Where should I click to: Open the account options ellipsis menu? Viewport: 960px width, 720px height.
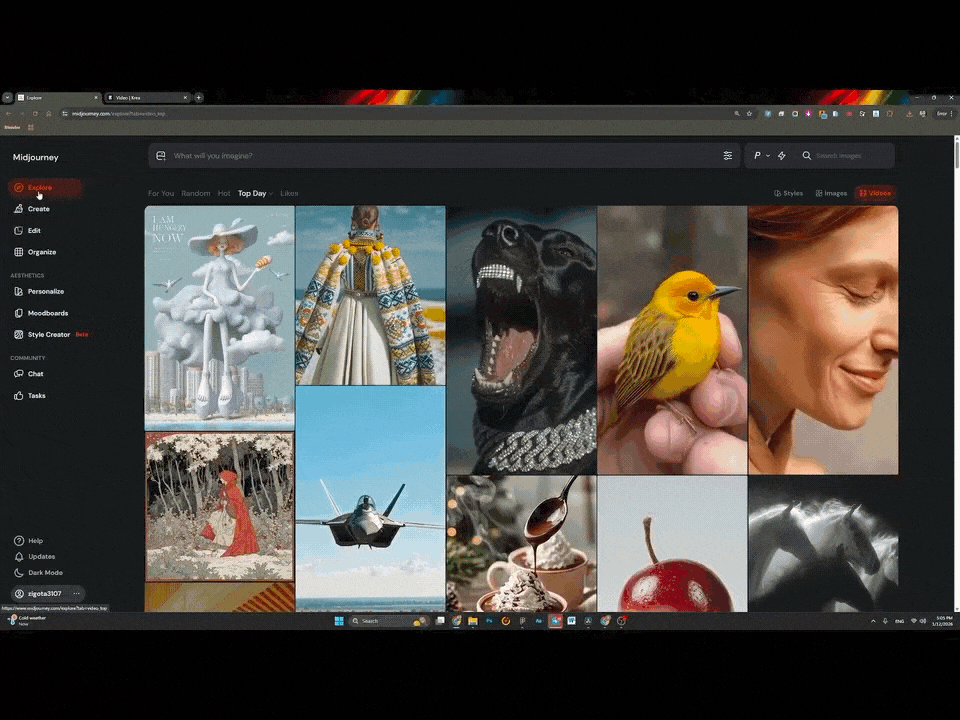tap(77, 593)
